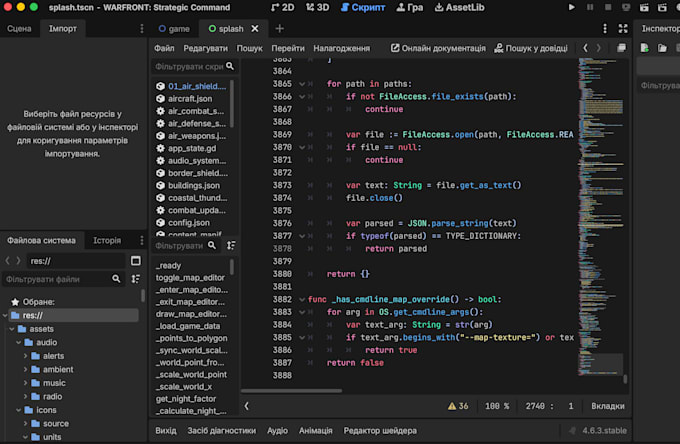This screenshot has width=680, height=444.
Task: Click the Вкладки indentation setting
Action: 608,406
